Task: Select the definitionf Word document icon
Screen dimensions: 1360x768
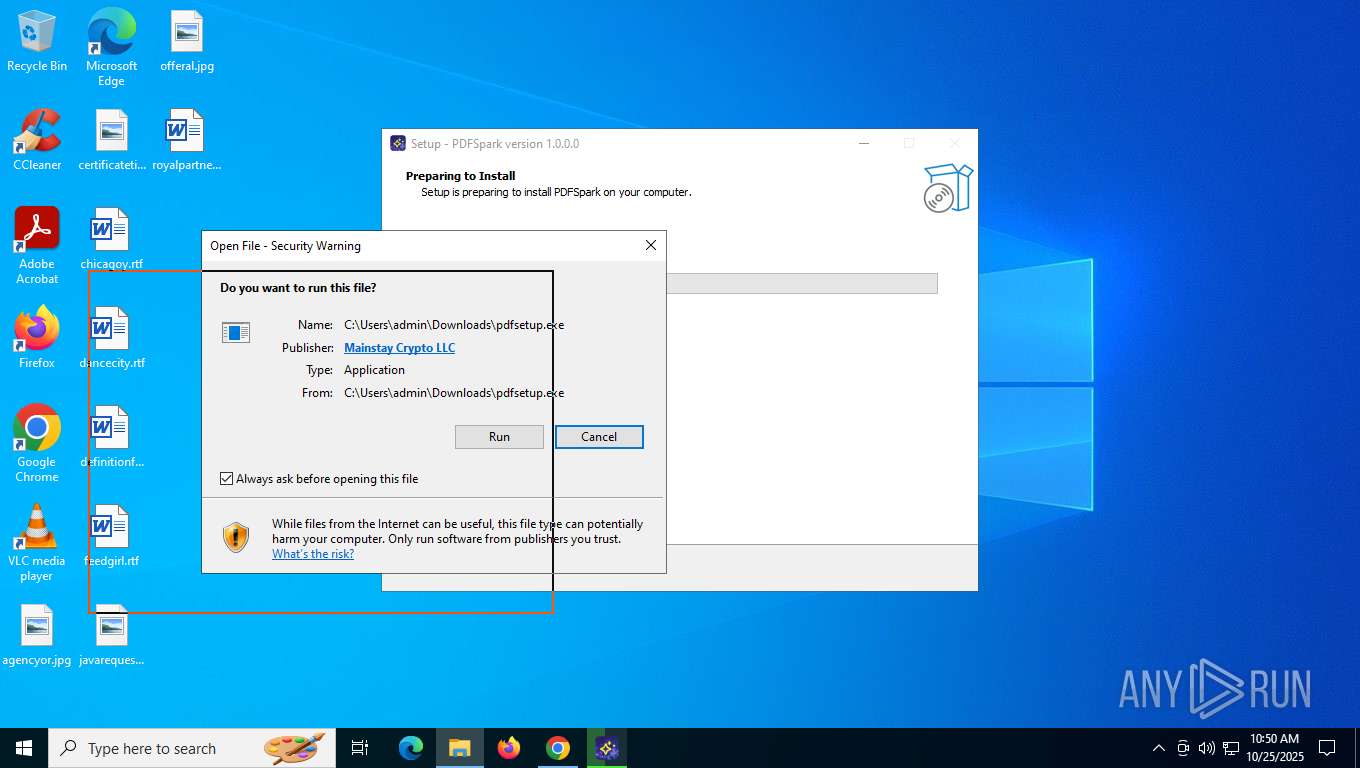Action: click(112, 437)
